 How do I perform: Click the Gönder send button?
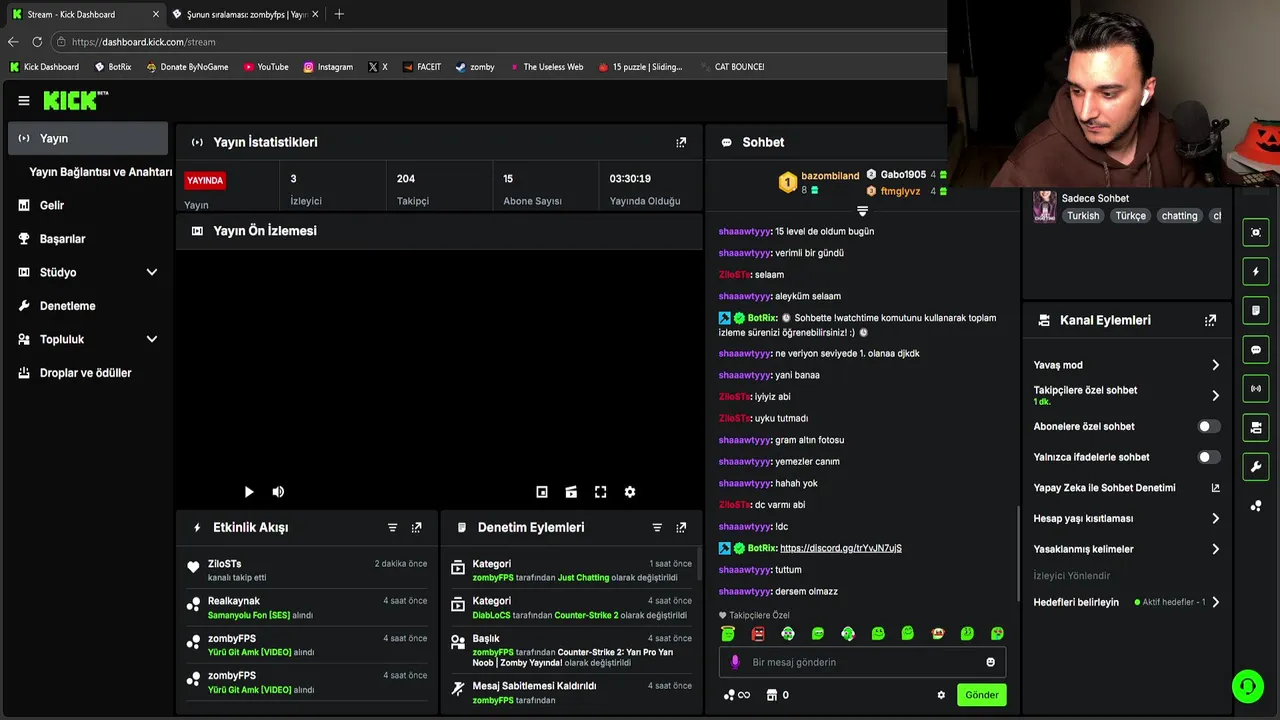pyautogui.click(x=981, y=695)
